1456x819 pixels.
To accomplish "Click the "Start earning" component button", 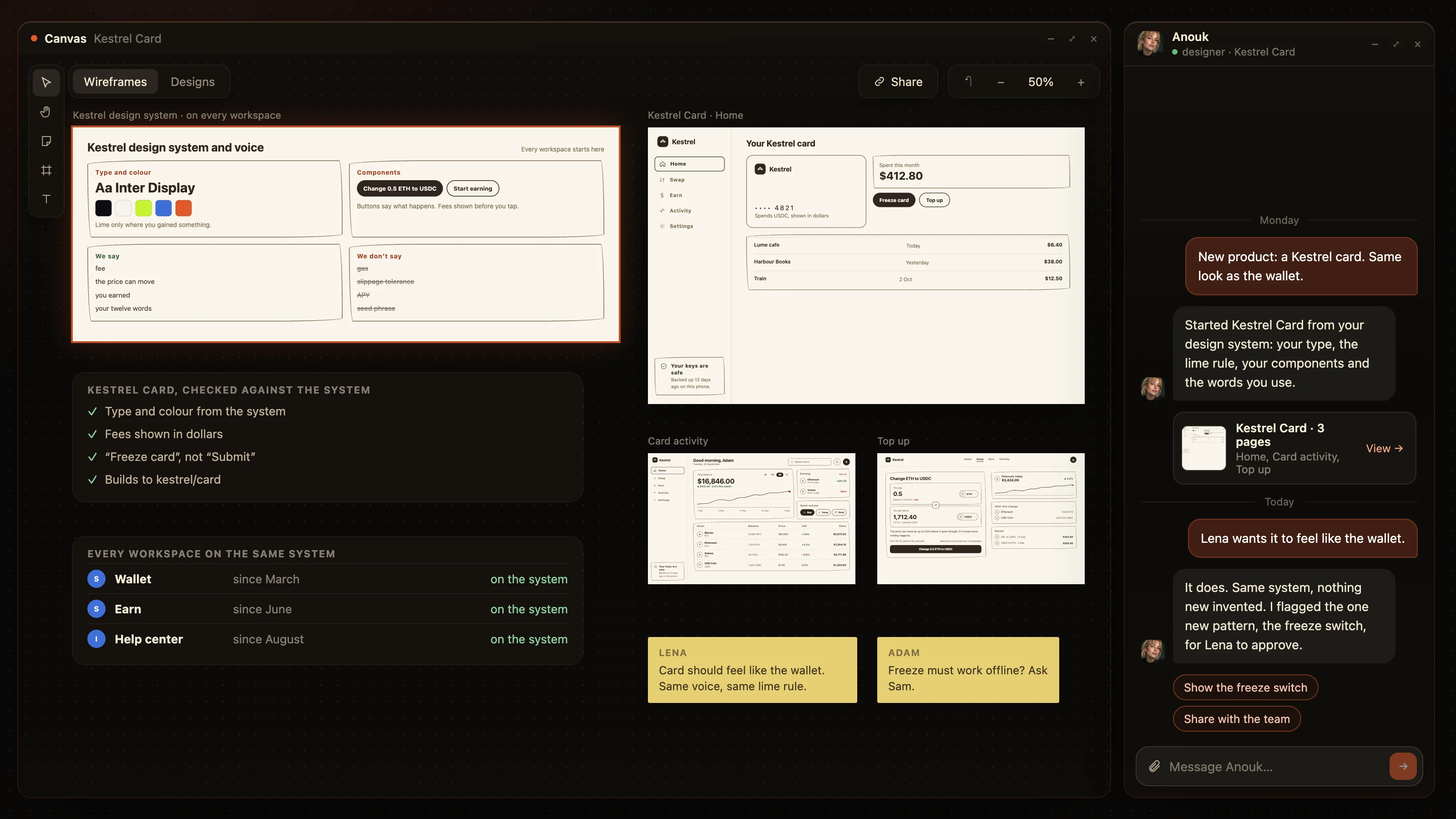I will point(473,188).
